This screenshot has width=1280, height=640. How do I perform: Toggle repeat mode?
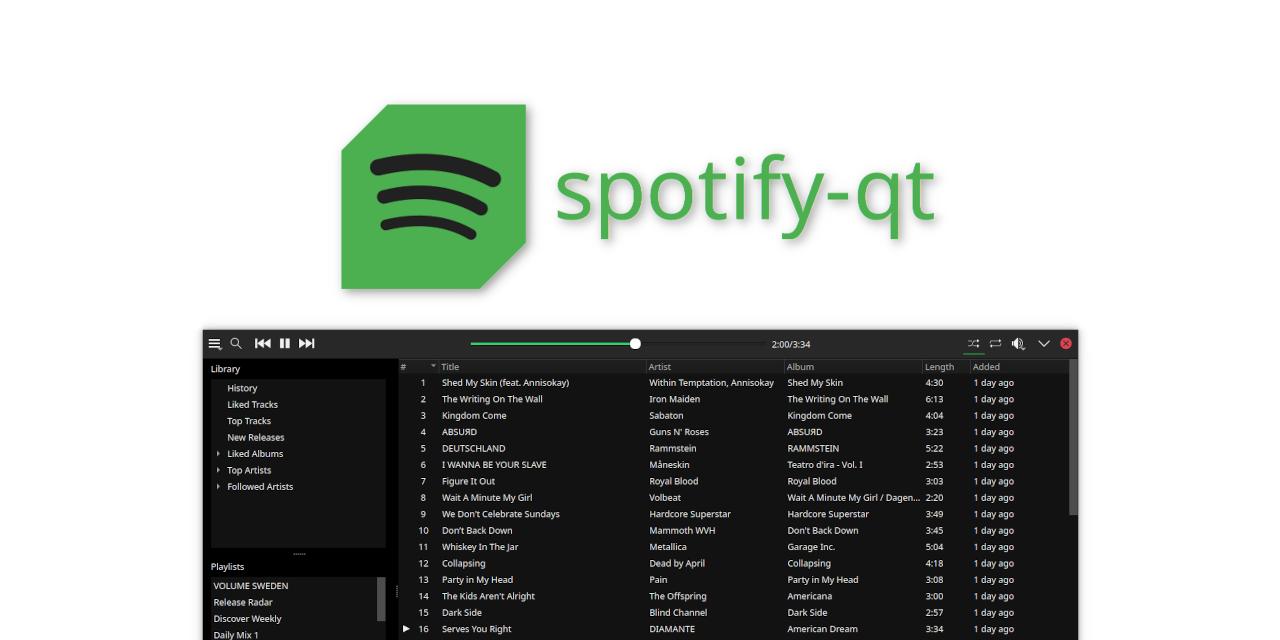coord(995,343)
